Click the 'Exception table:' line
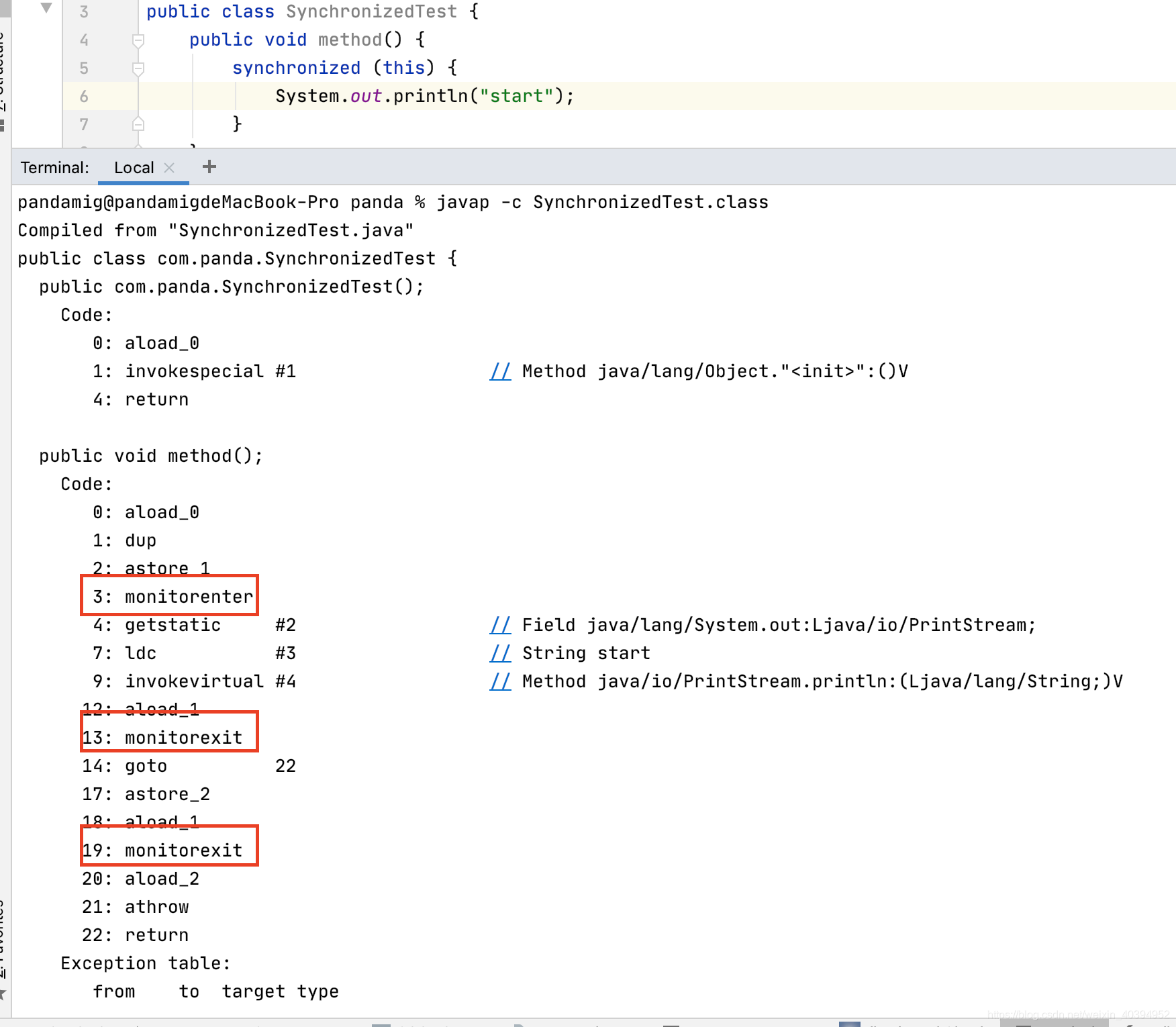Viewport: 1176px width, 1027px height. (146, 963)
